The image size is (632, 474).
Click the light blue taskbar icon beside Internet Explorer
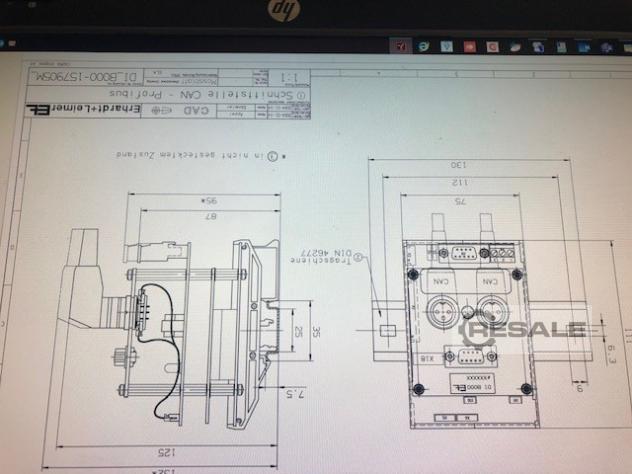(447, 46)
